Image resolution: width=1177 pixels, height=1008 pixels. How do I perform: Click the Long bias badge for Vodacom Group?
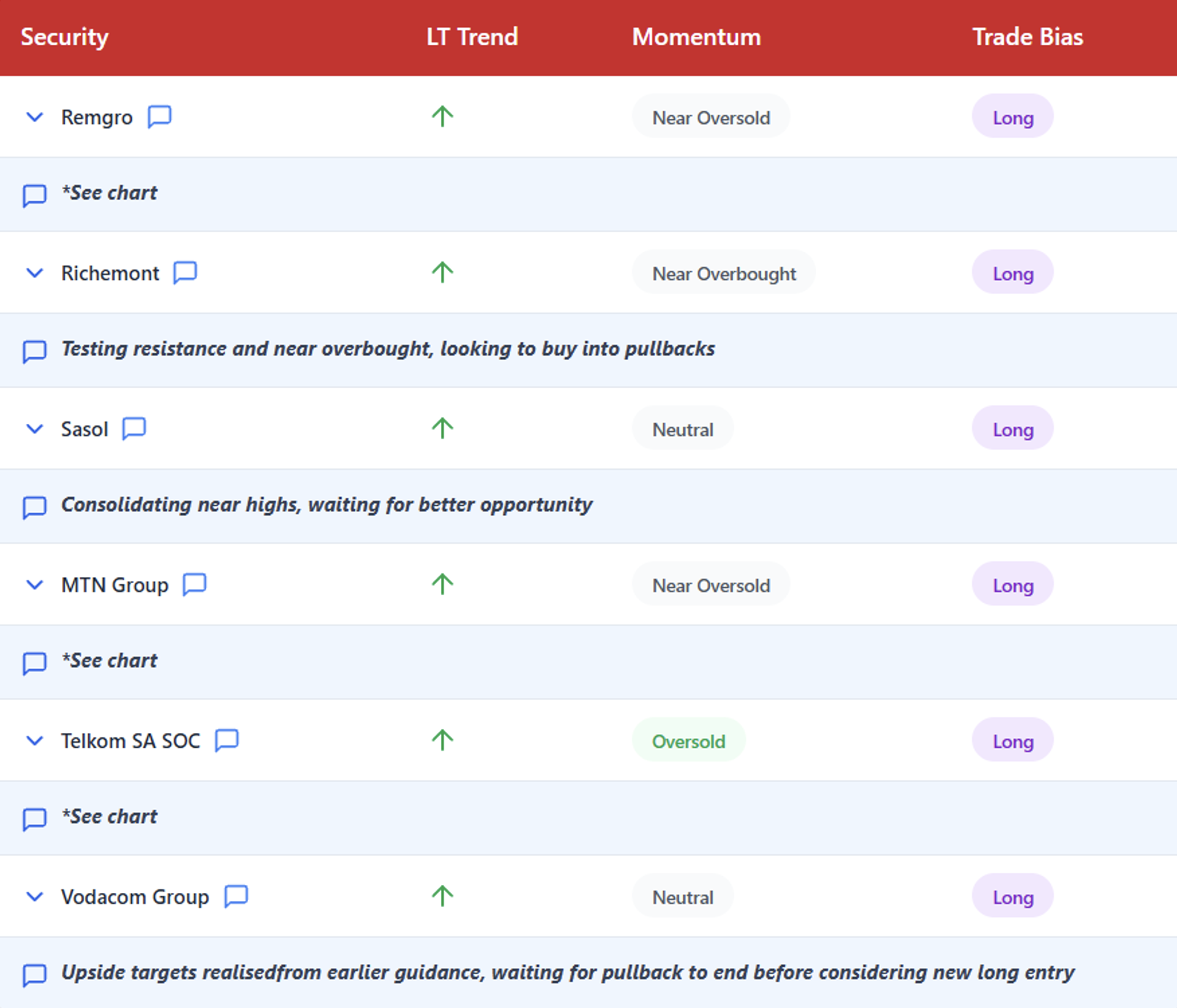point(1013,897)
